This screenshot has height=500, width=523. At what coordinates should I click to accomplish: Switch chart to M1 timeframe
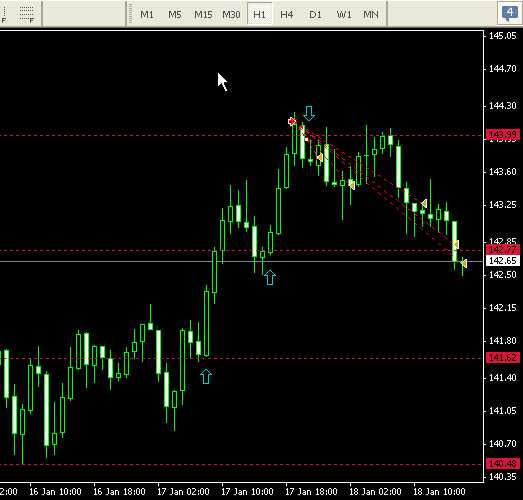[147, 15]
